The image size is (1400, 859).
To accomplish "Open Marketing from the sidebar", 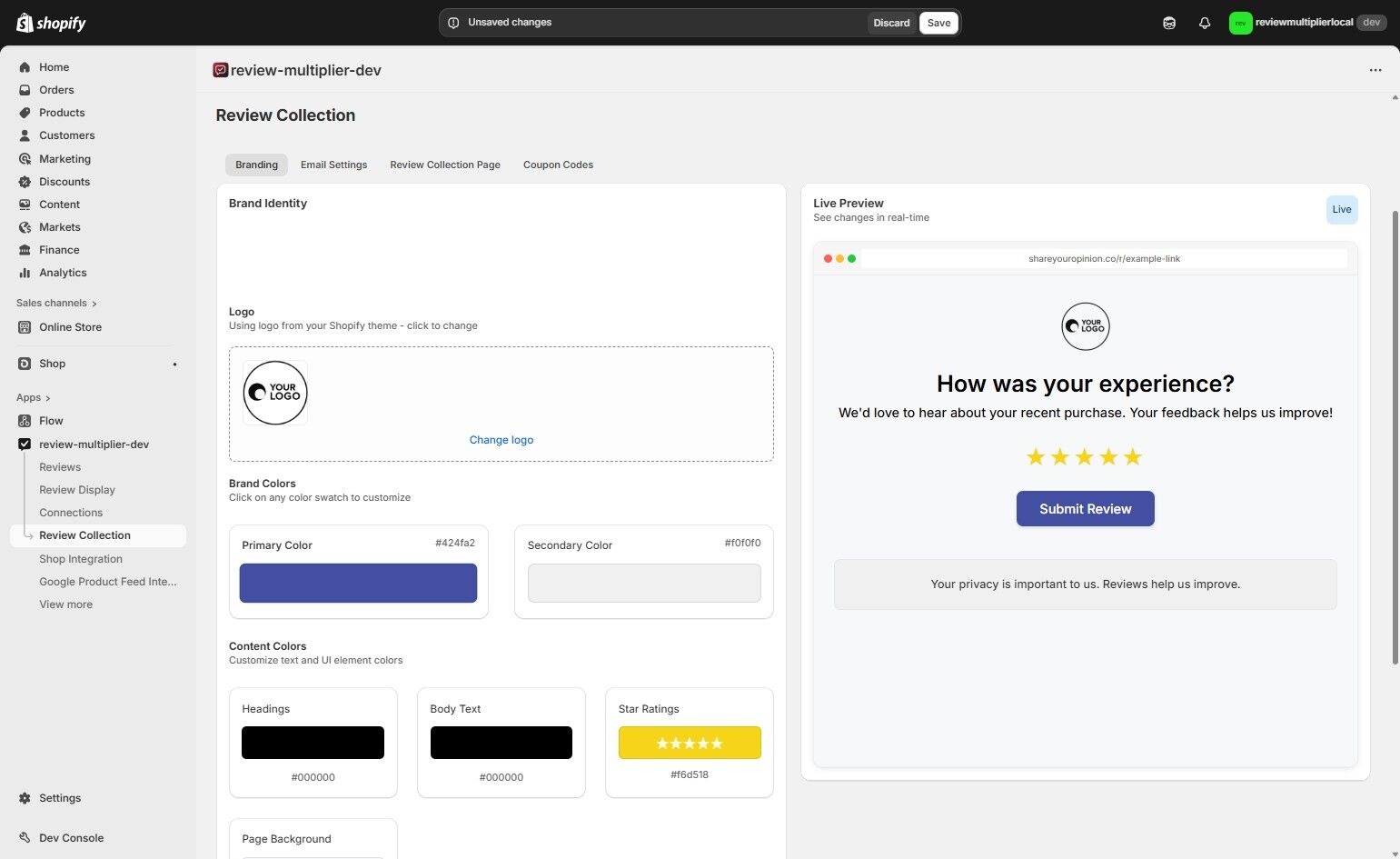I will pos(65,158).
